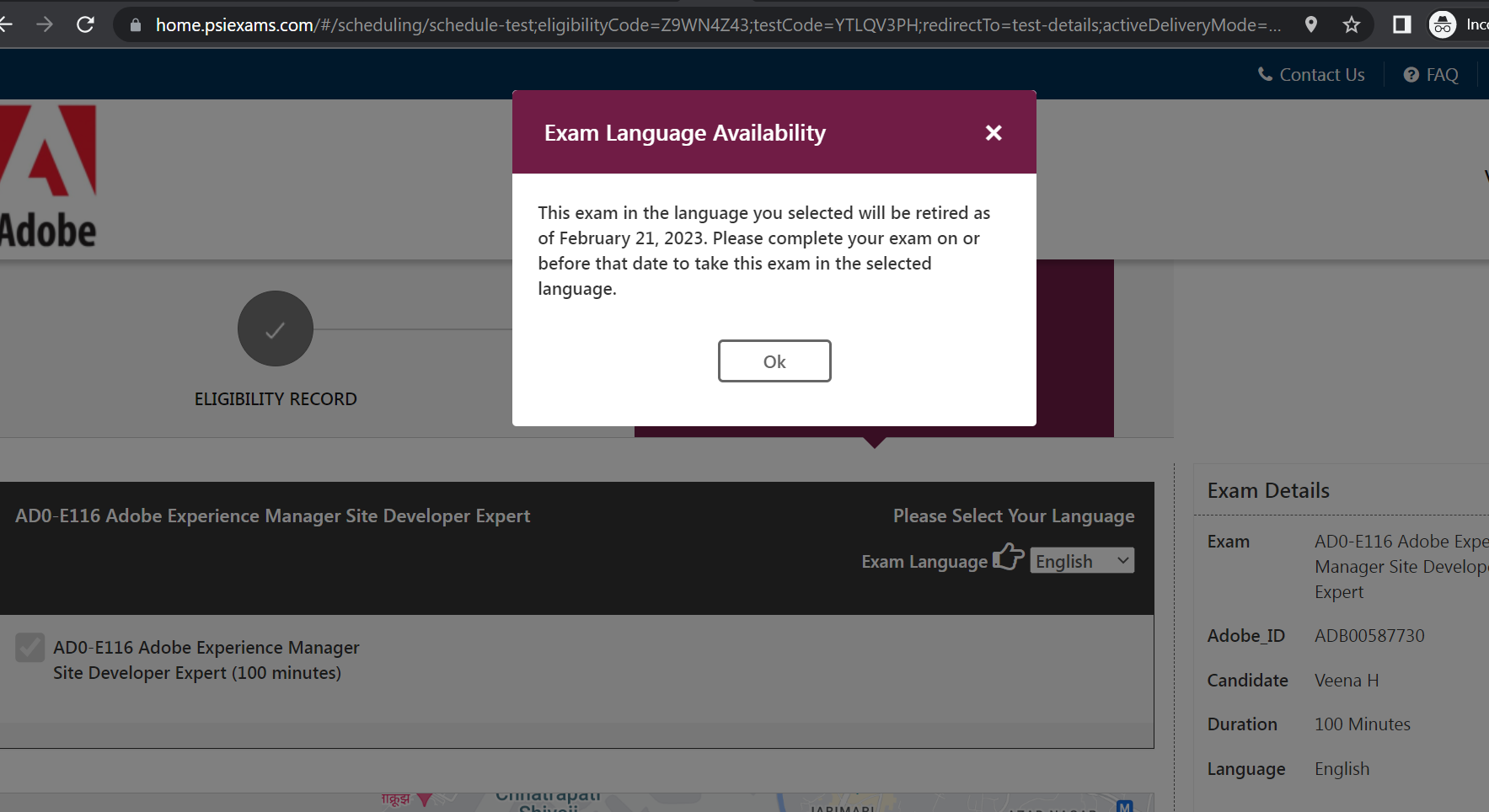This screenshot has width=1489, height=812.
Task: Reload the page using browser refresh icon
Action: coord(85,24)
